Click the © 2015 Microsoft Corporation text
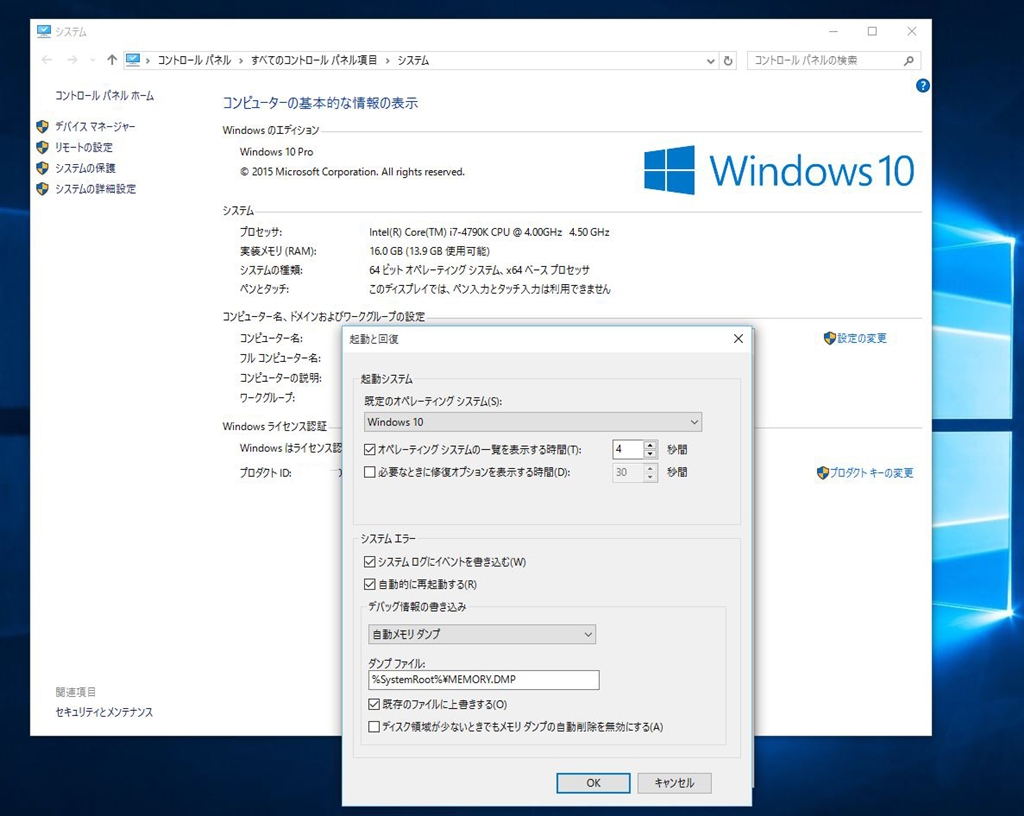 (352, 172)
